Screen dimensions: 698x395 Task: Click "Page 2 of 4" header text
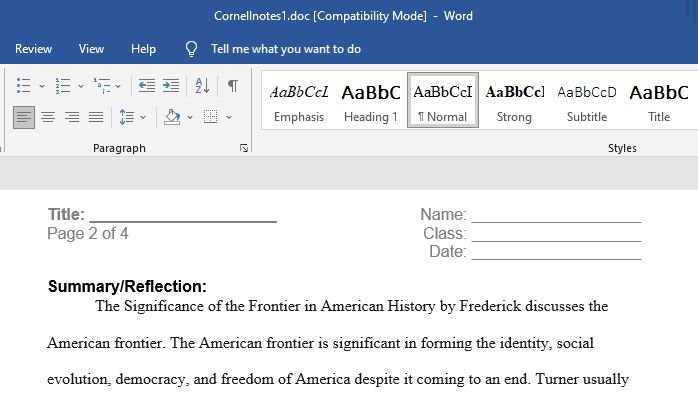click(x=88, y=233)
